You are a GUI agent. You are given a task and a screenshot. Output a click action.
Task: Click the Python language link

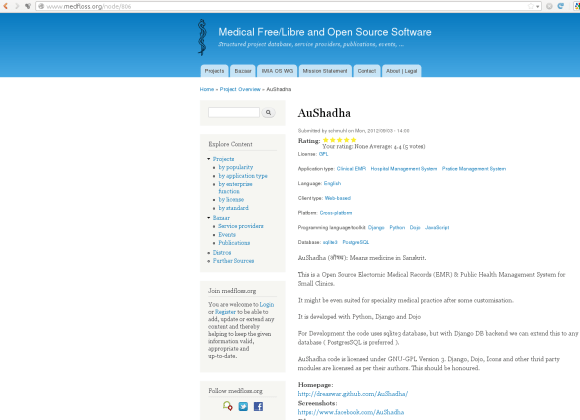[397, 227]
